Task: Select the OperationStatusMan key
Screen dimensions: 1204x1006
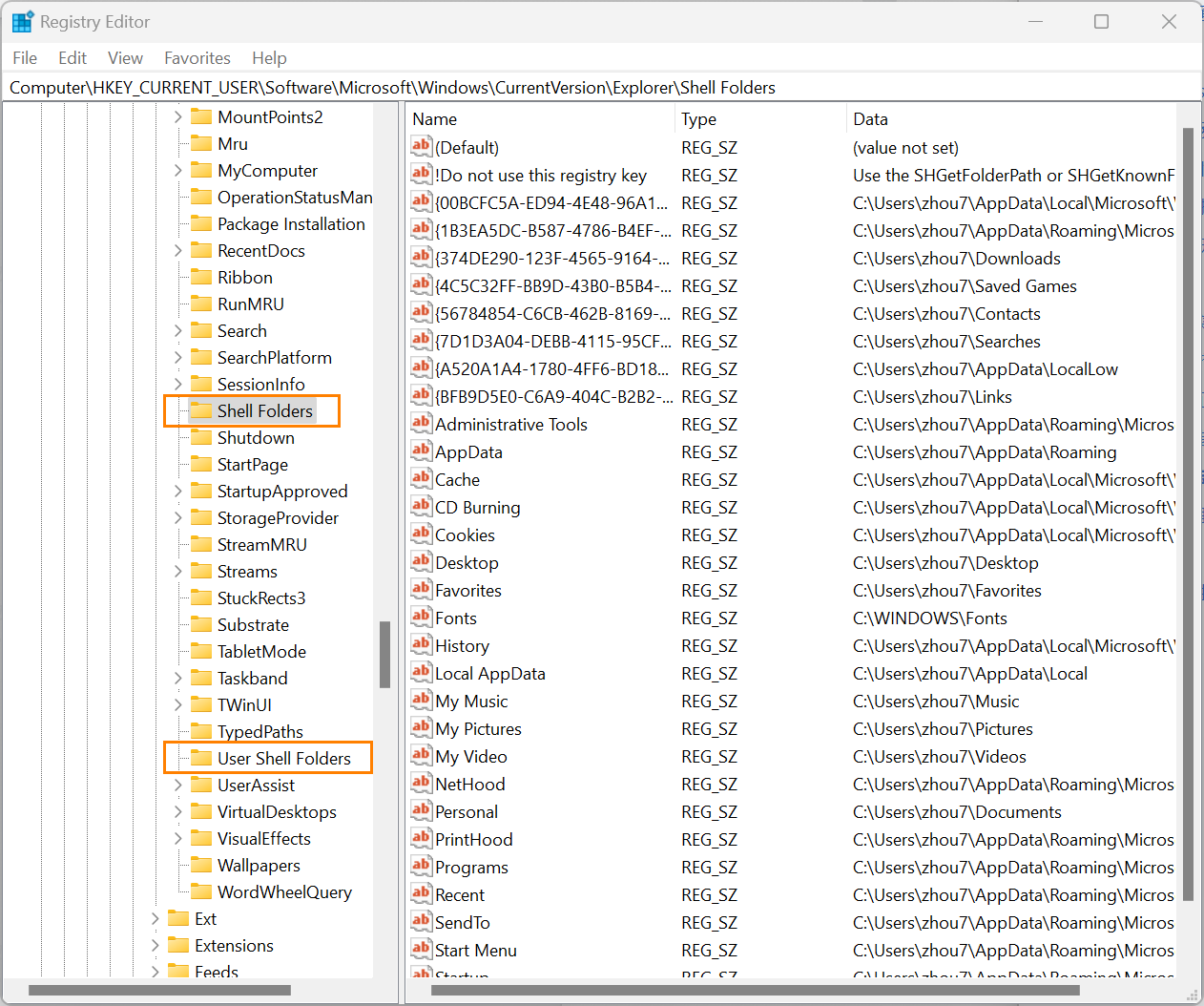Action: (295, 198)
